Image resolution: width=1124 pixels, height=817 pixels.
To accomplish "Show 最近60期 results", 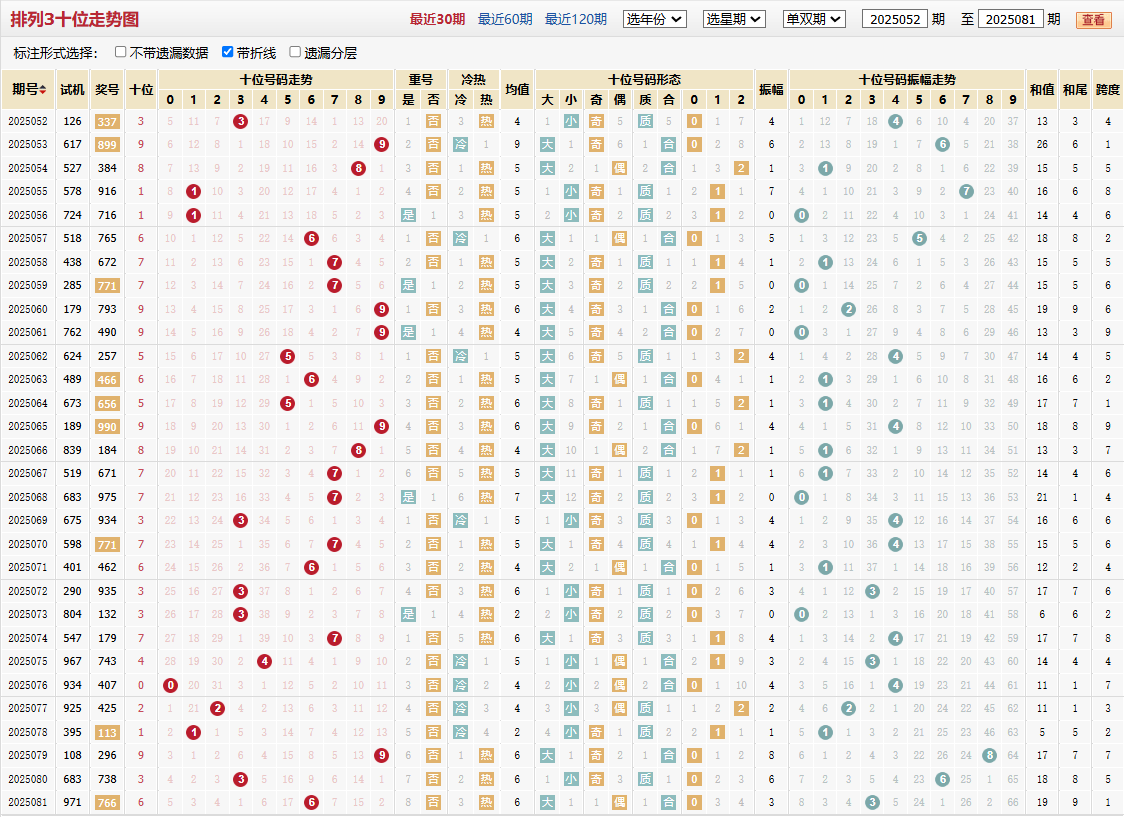I will (x=505, y=19).
